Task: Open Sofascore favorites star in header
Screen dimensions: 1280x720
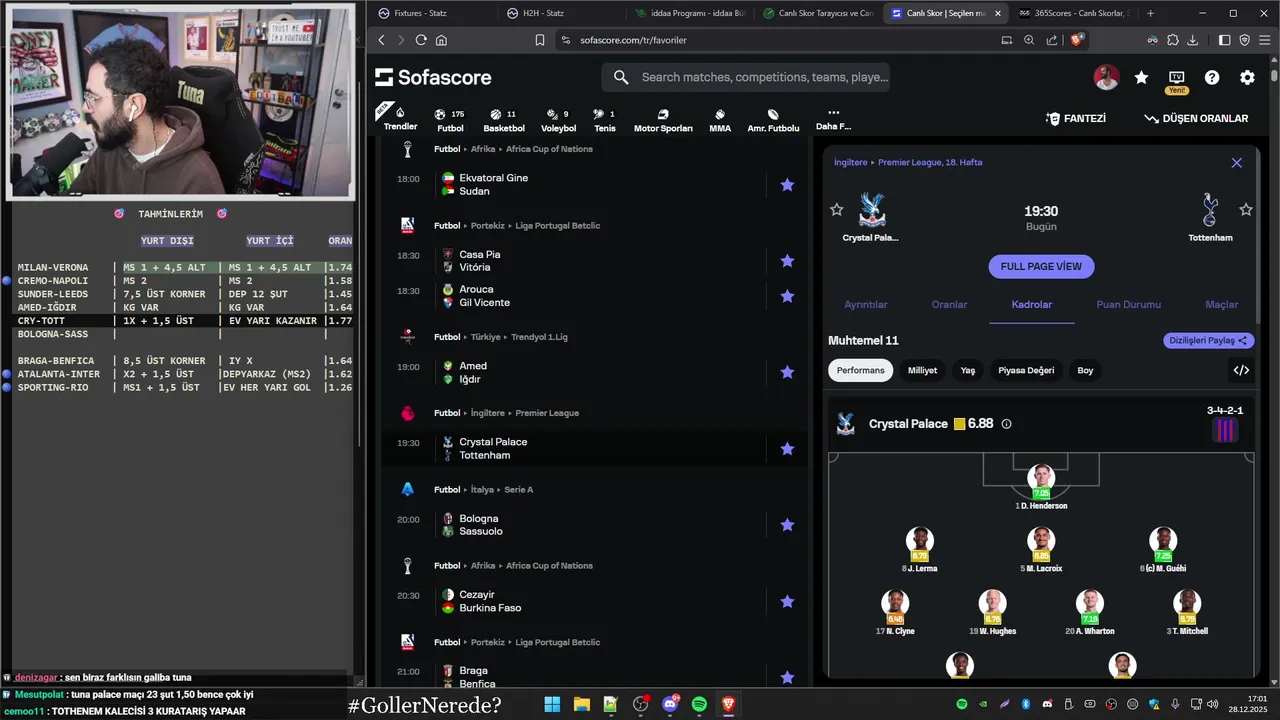Action: coord(1141,77)
